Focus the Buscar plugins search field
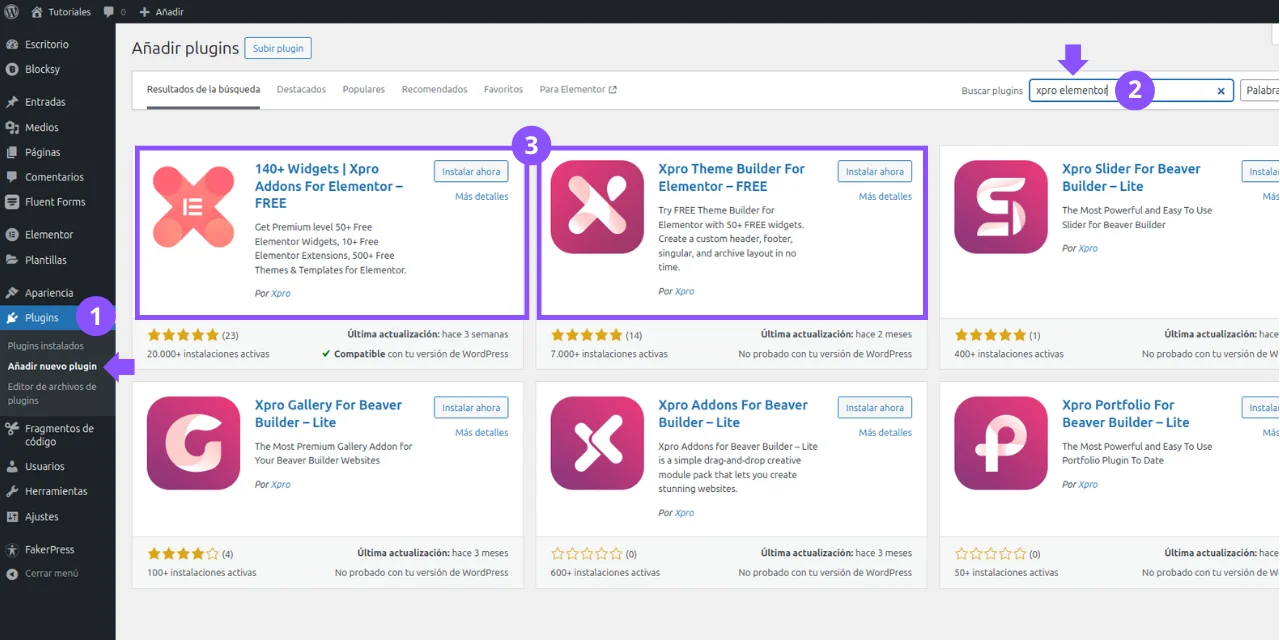 pyautogui.click(x=1131, y=90)
